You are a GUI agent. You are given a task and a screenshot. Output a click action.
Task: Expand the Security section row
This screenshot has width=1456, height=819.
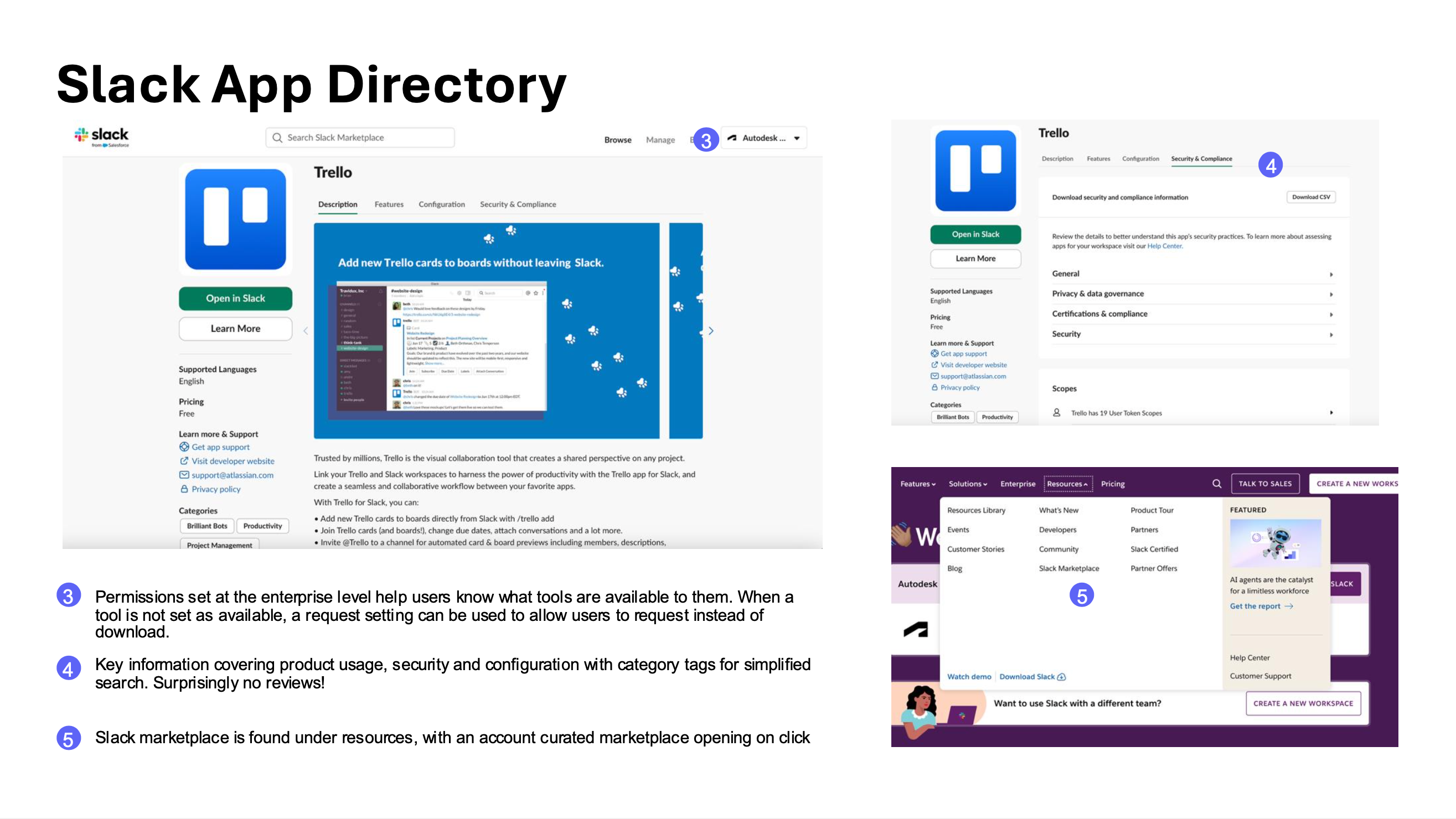coord(1192,334)
